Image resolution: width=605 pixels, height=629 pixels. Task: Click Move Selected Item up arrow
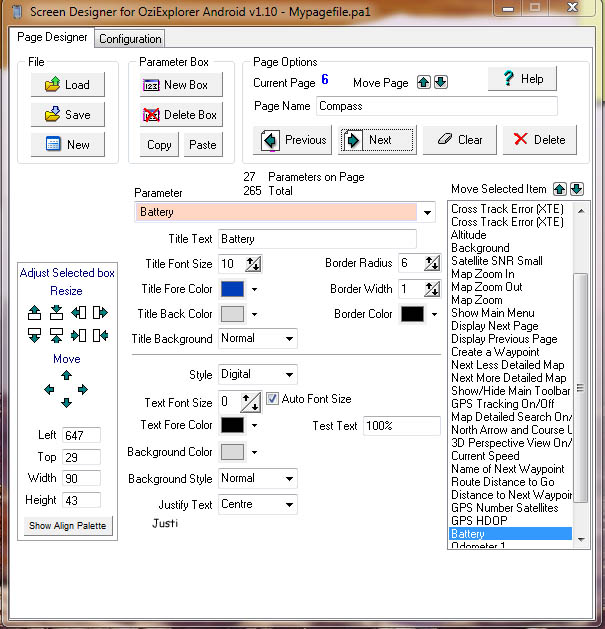coord(560,189)
